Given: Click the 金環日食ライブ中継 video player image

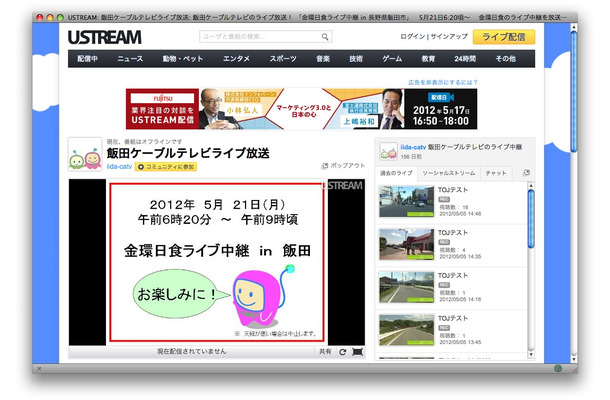Looking at the screenshot, I should (x=217, y=262).
